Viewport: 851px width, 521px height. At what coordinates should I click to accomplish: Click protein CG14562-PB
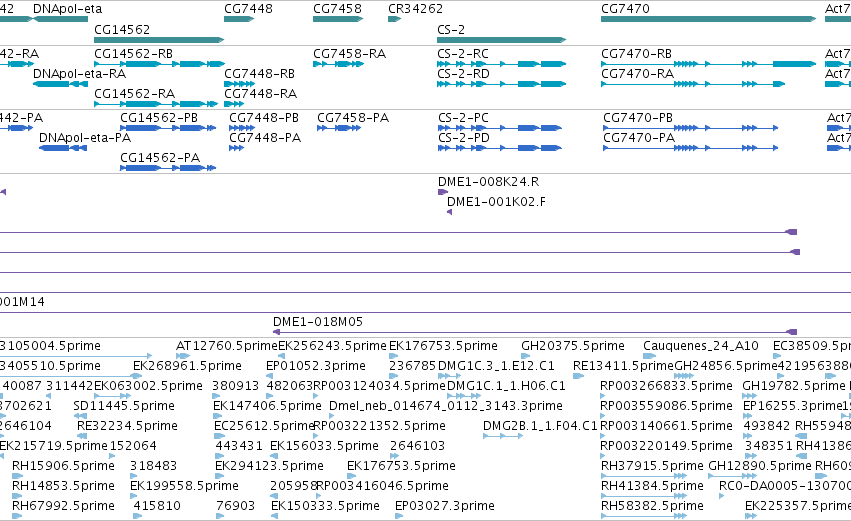pos(159,118)
